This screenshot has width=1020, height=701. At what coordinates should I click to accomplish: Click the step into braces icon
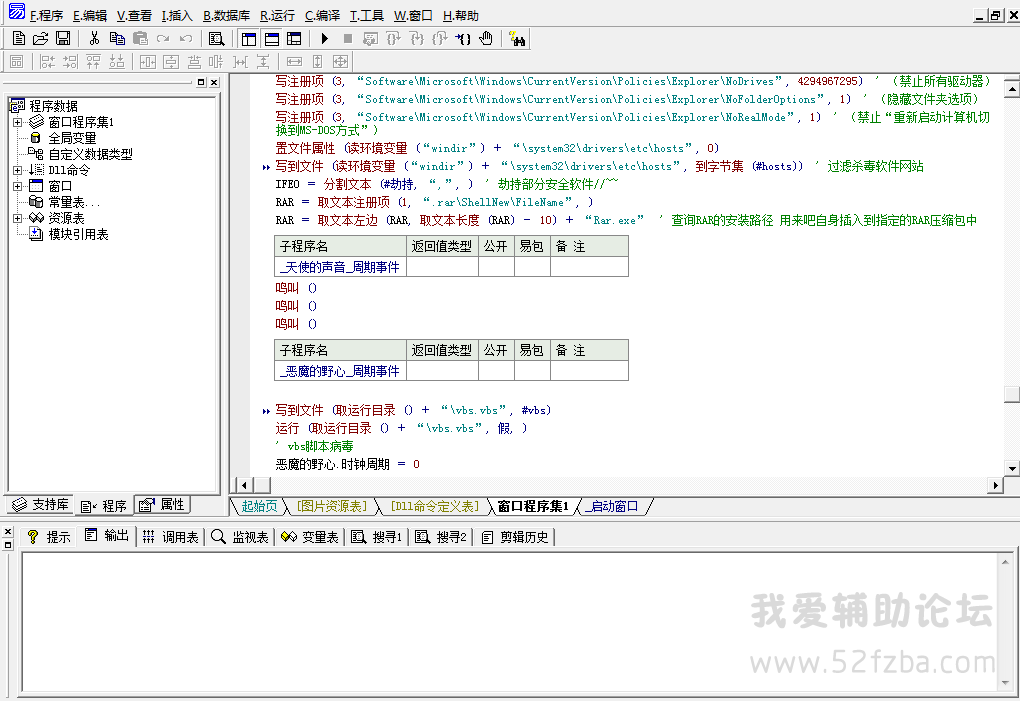[x=416, y=39]
